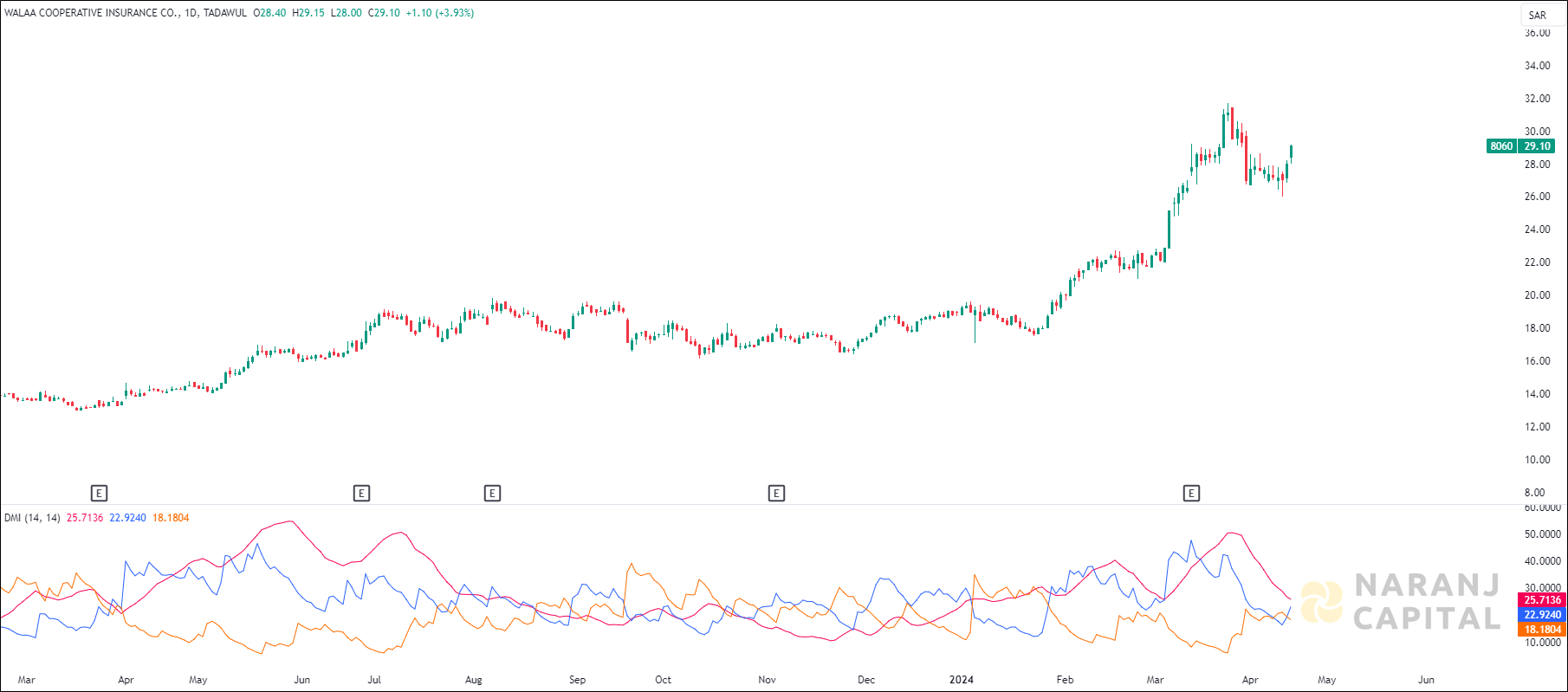Click the 2024 year label on time axis
The image size is (1568, 692).
(962, 680)
